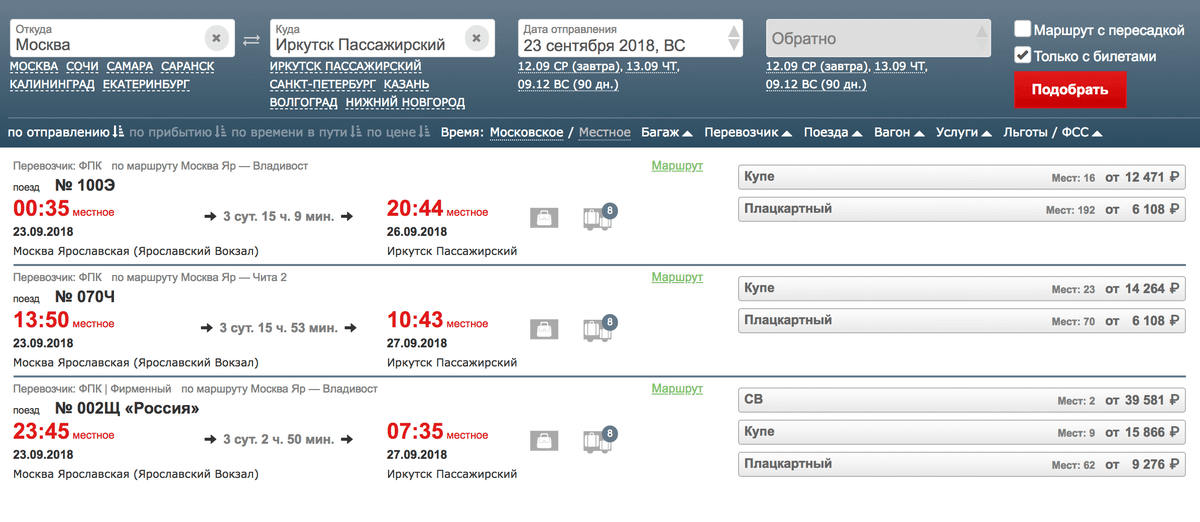This screenshot has width=1200, height=522.
Task: Click baggage icon for train 100Э
Action: pyautogui.click(x=544, y=218)
